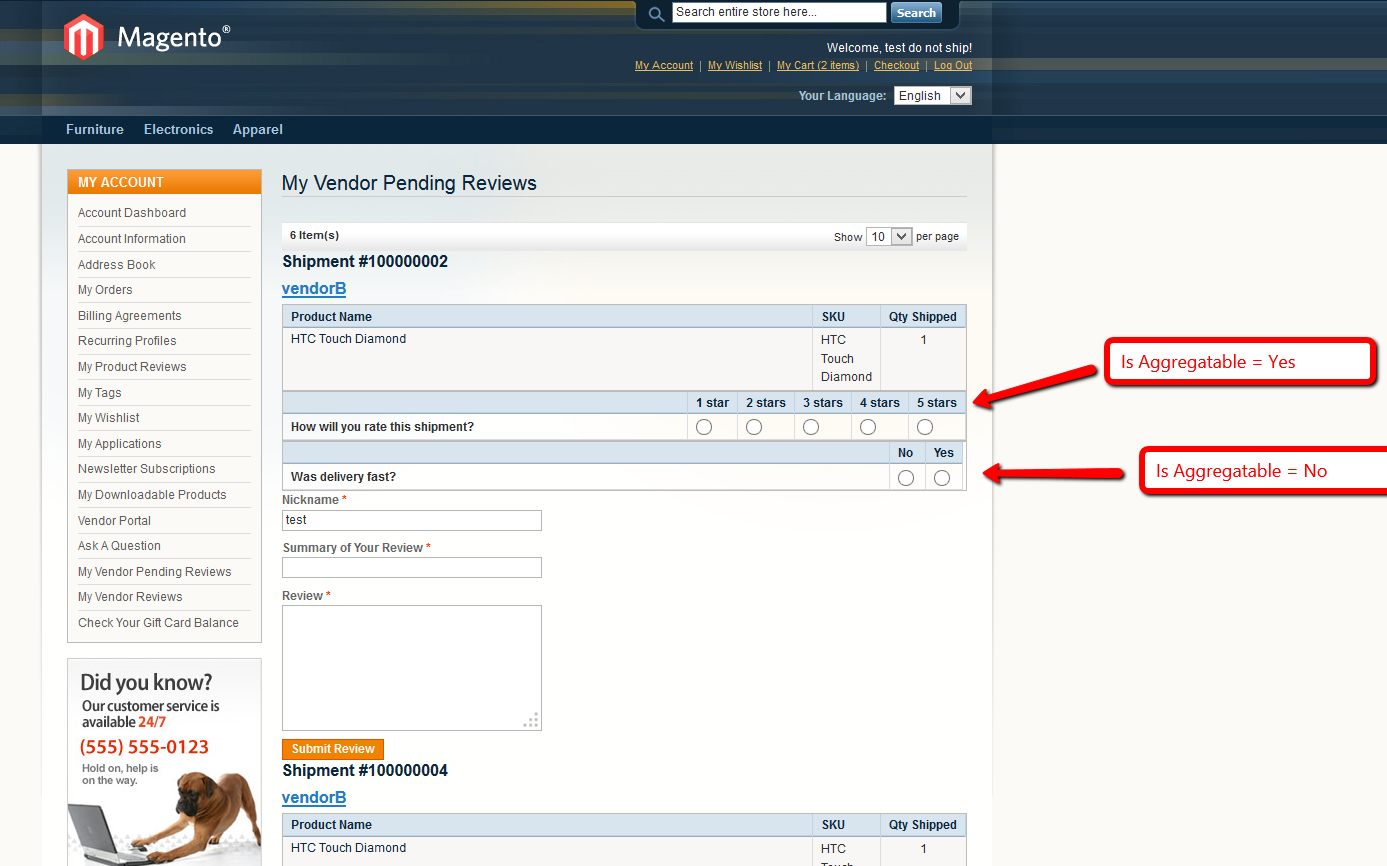Open Address Book in sidebar

117,265
